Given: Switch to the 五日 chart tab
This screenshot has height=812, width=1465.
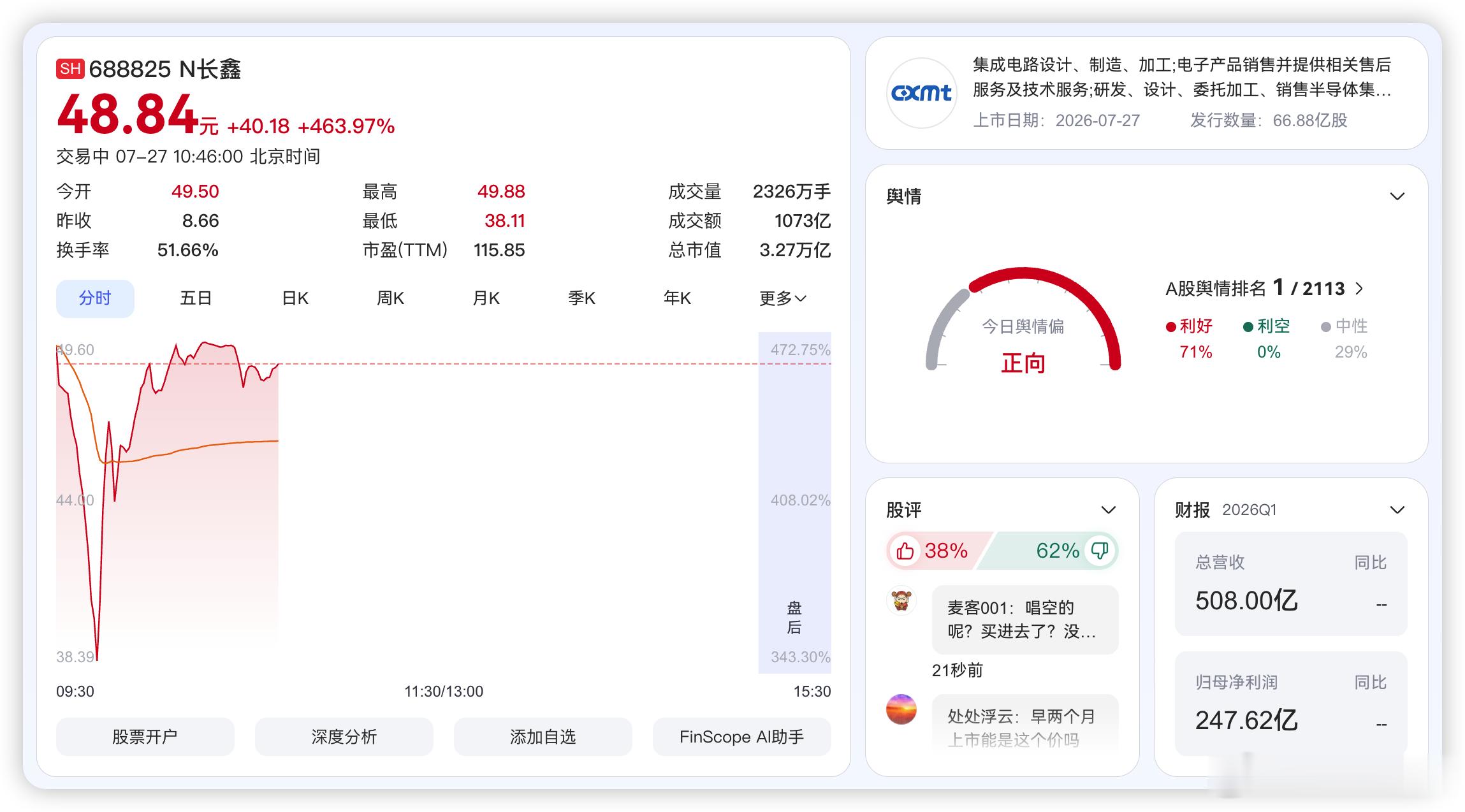Looking at the screenshot, I should pyautogui.click(x=196, y=298).
